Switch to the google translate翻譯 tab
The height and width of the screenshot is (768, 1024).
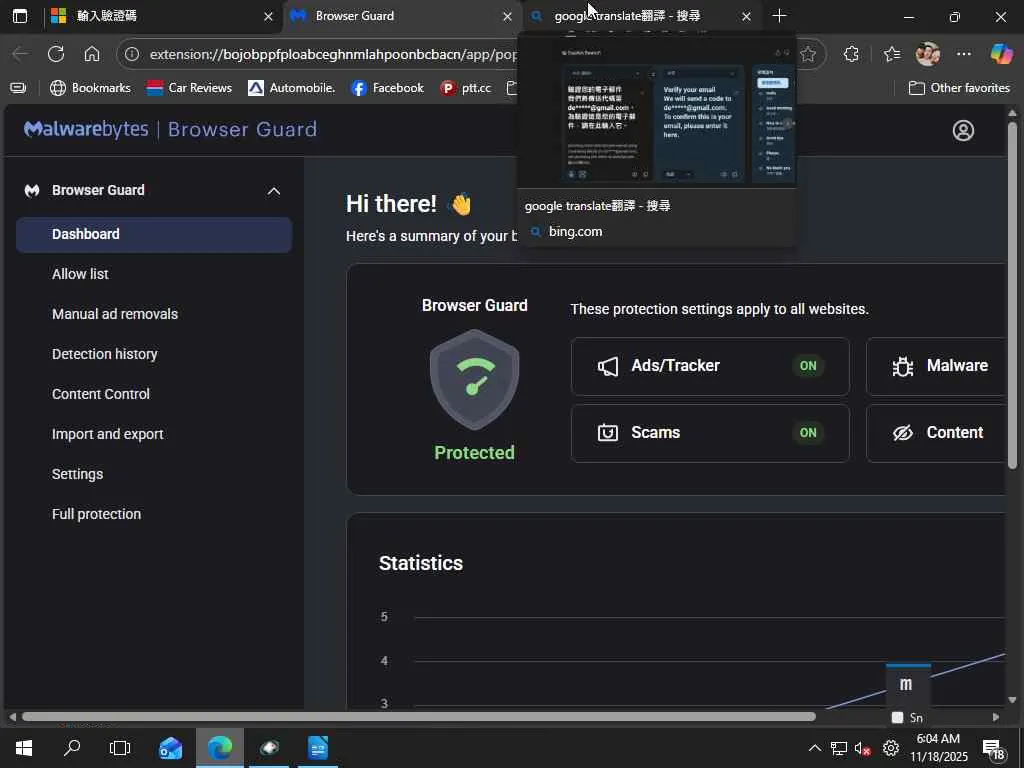[640, 16]
